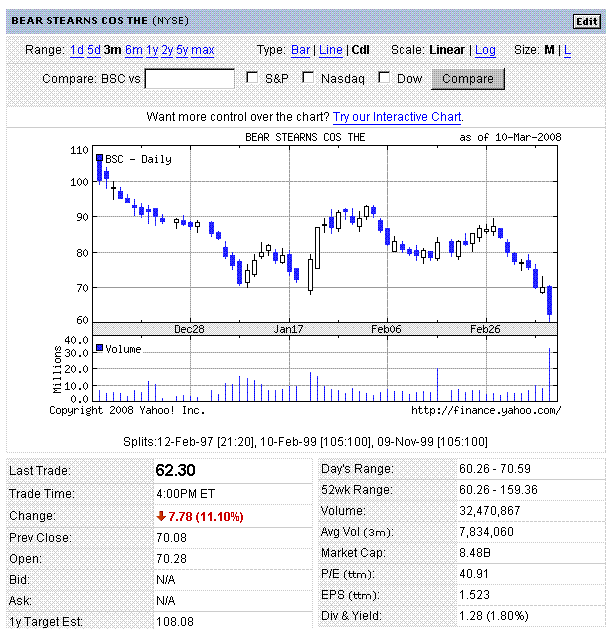
Task: Tick the Nasdaq comparison checkbox
Action: coord(308,78)
